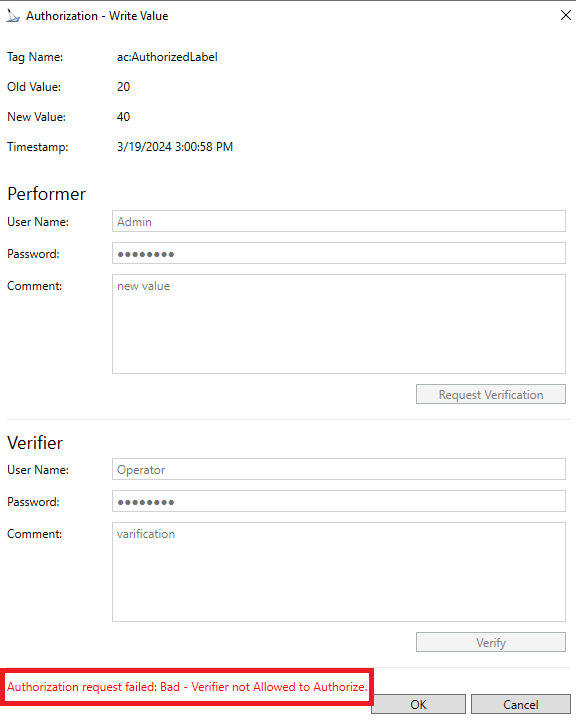Click the application icon in title bar

[13, 16]
